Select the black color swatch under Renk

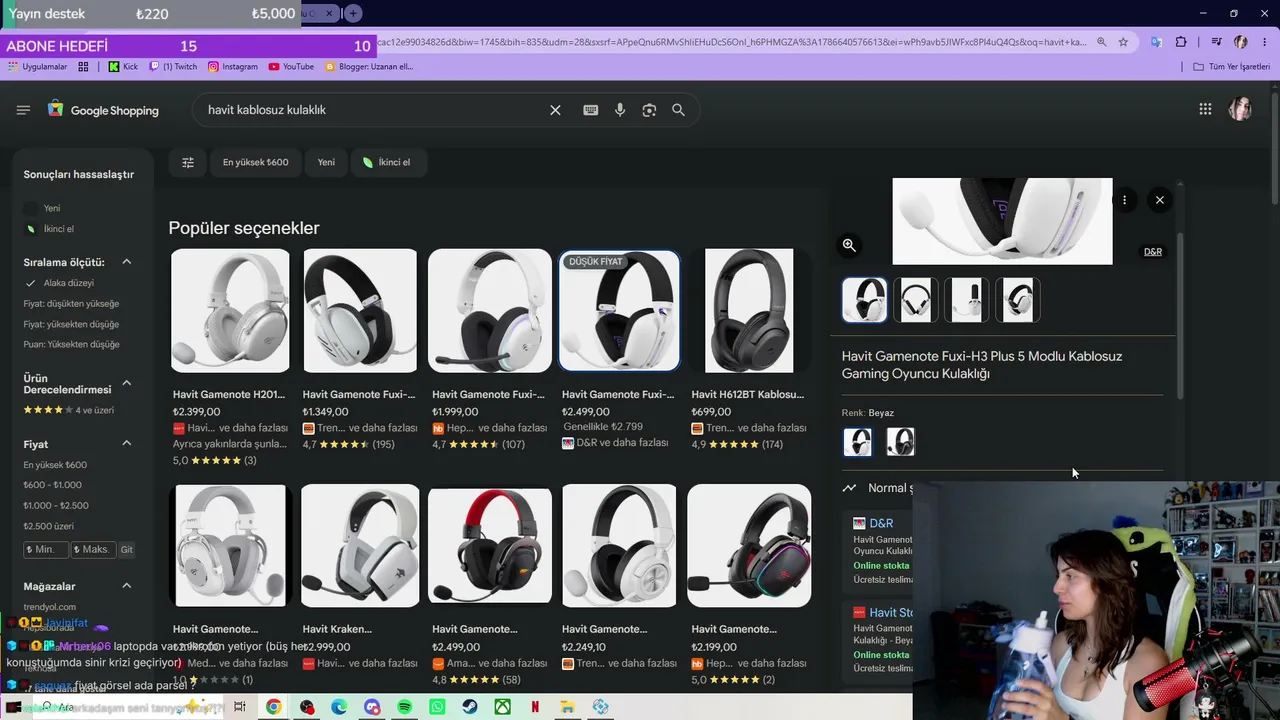(x=900, y=442)
